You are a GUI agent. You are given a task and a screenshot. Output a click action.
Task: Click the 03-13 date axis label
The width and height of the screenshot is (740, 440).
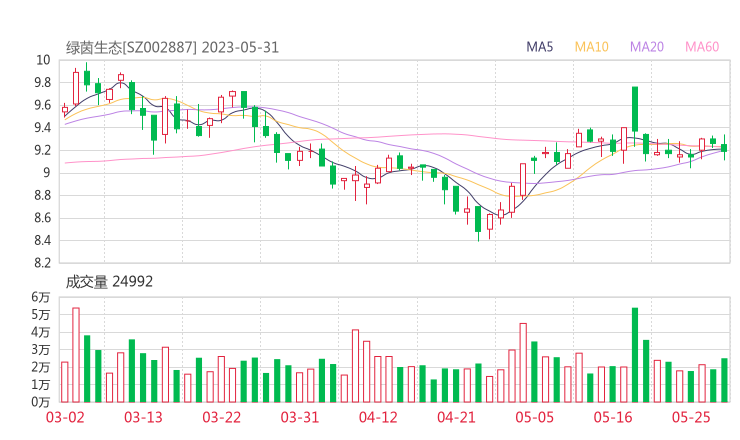143,417
